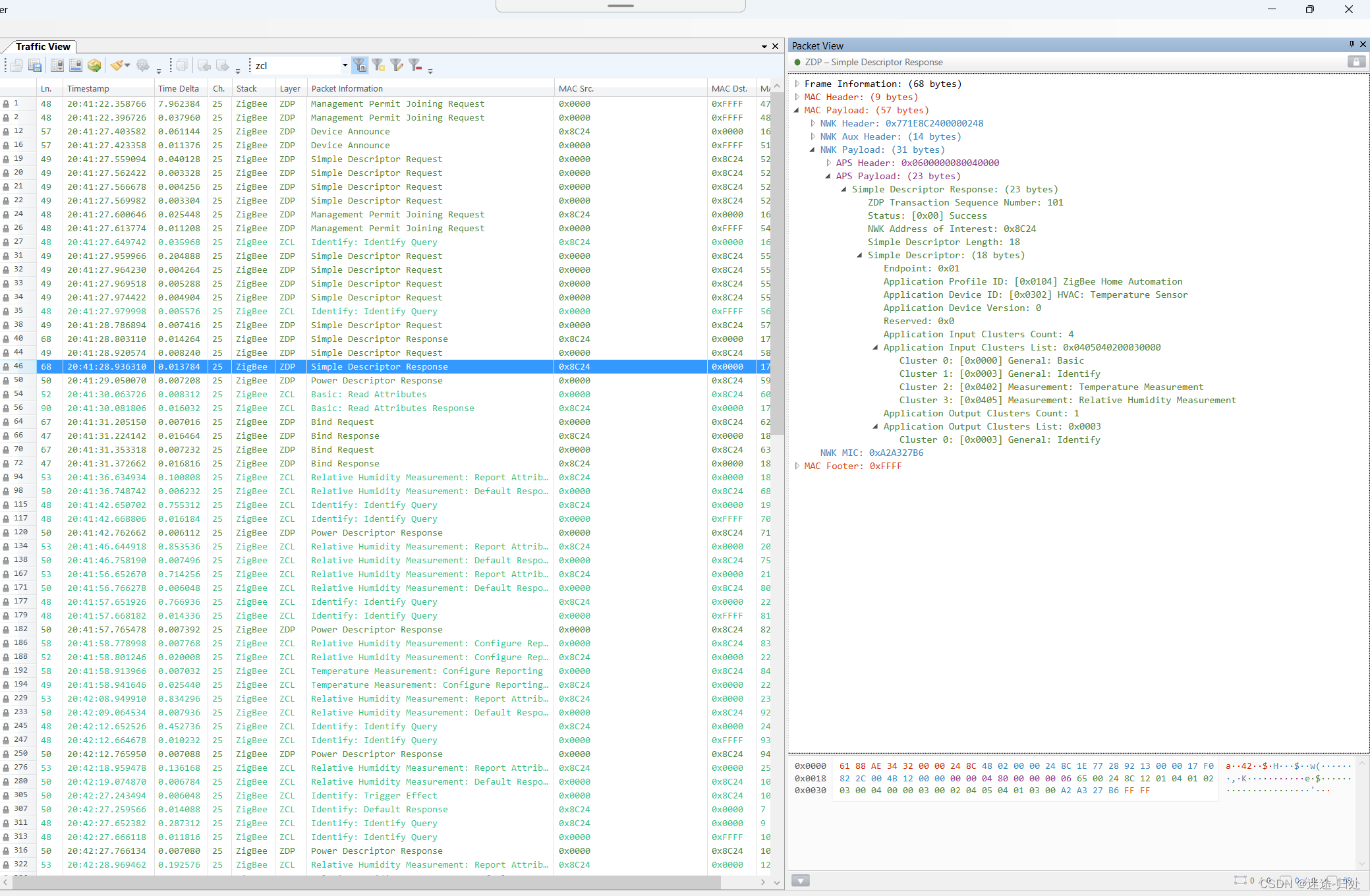Click the clear traffic broom icon
Screen dimensions: 1370x896
coord(117,65)
